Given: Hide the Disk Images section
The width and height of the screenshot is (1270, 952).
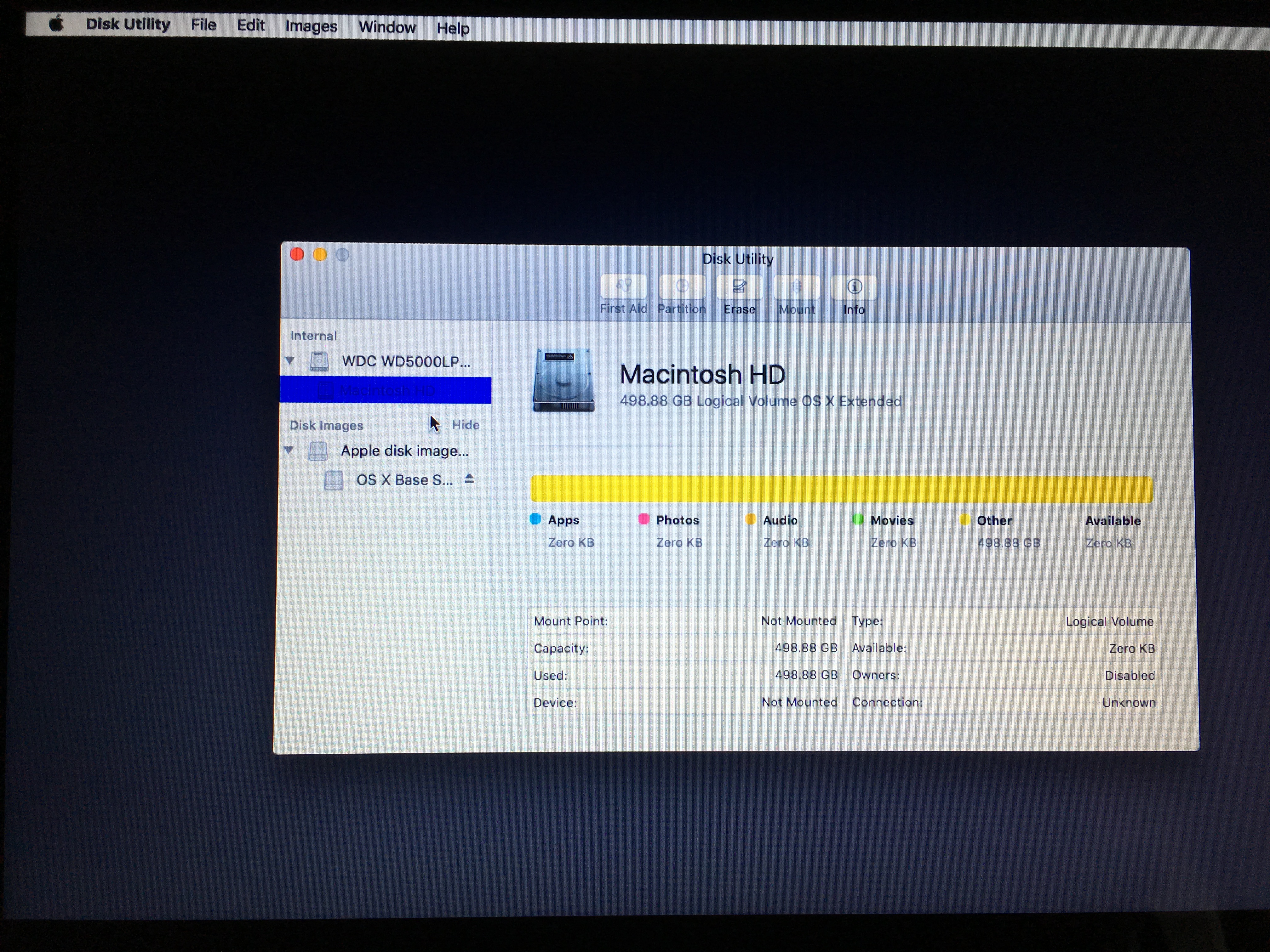Looking at the screenshot, I should [x=465, y=425].
